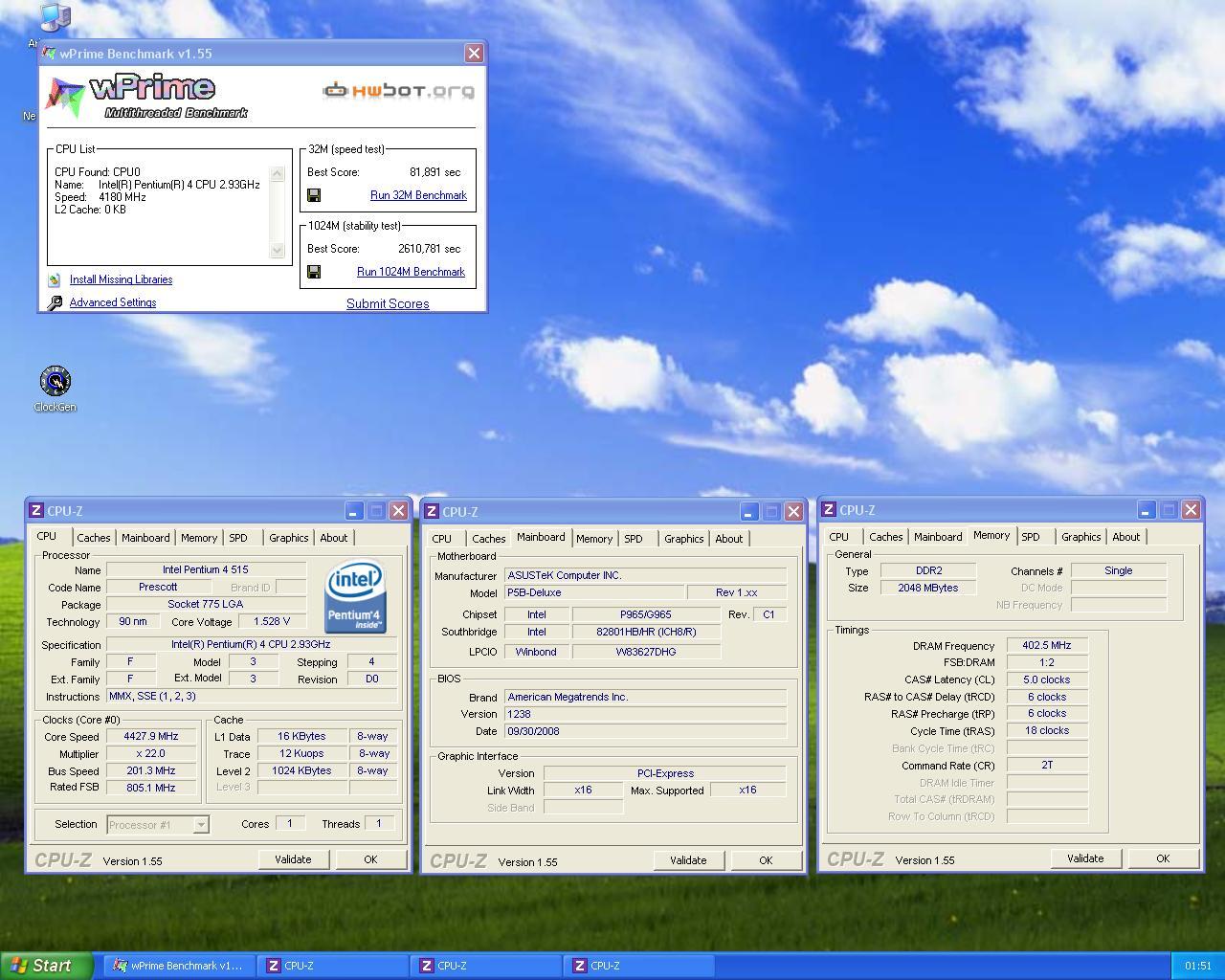Screen dimensions: 1225x980
Task: Click the BIOS Date value 09/30/2008
Action: click(645, 731)
